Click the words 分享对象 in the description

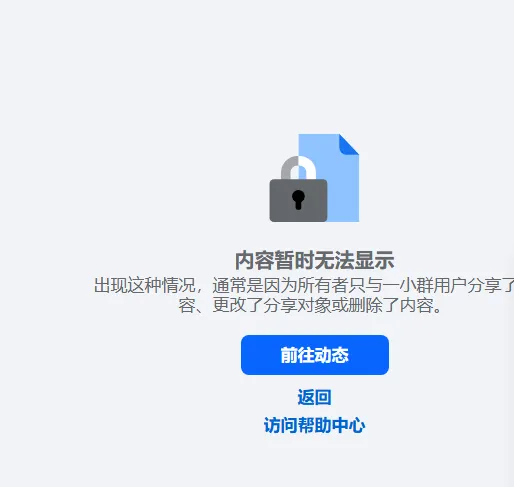point(297,305)
